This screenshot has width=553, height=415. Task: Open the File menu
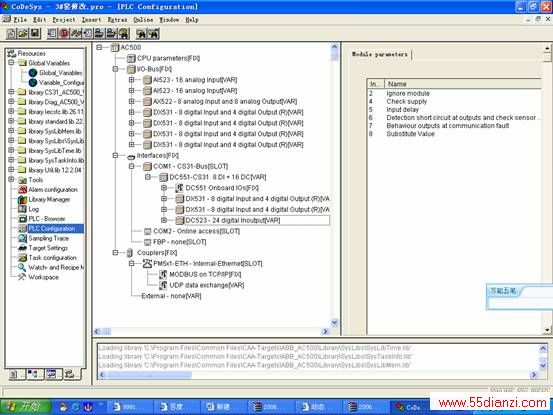click(20, 20)
